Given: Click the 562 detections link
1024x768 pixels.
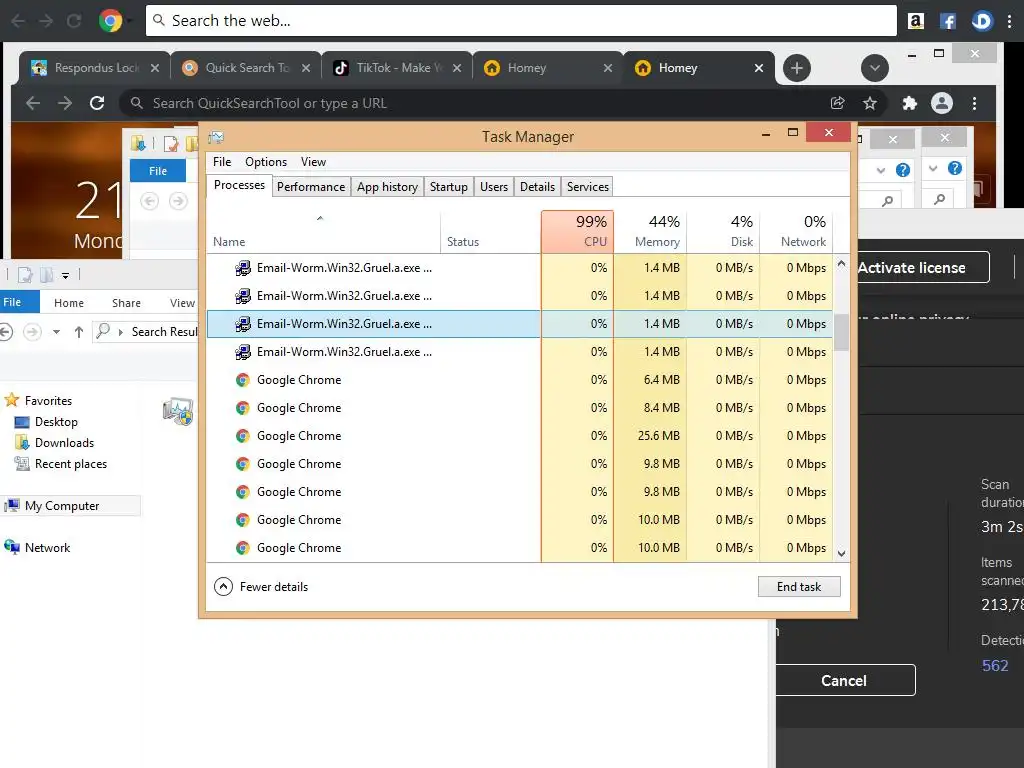Looking at the screenshot, I should [995, 665].
